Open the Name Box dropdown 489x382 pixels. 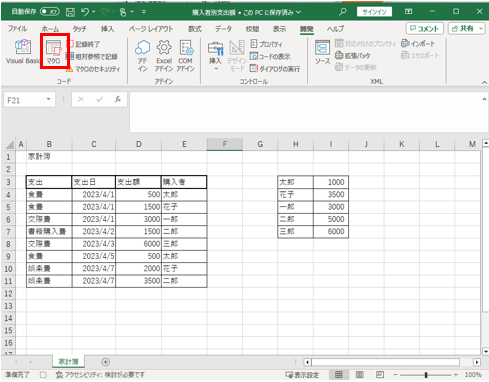[x=48, y=99]
